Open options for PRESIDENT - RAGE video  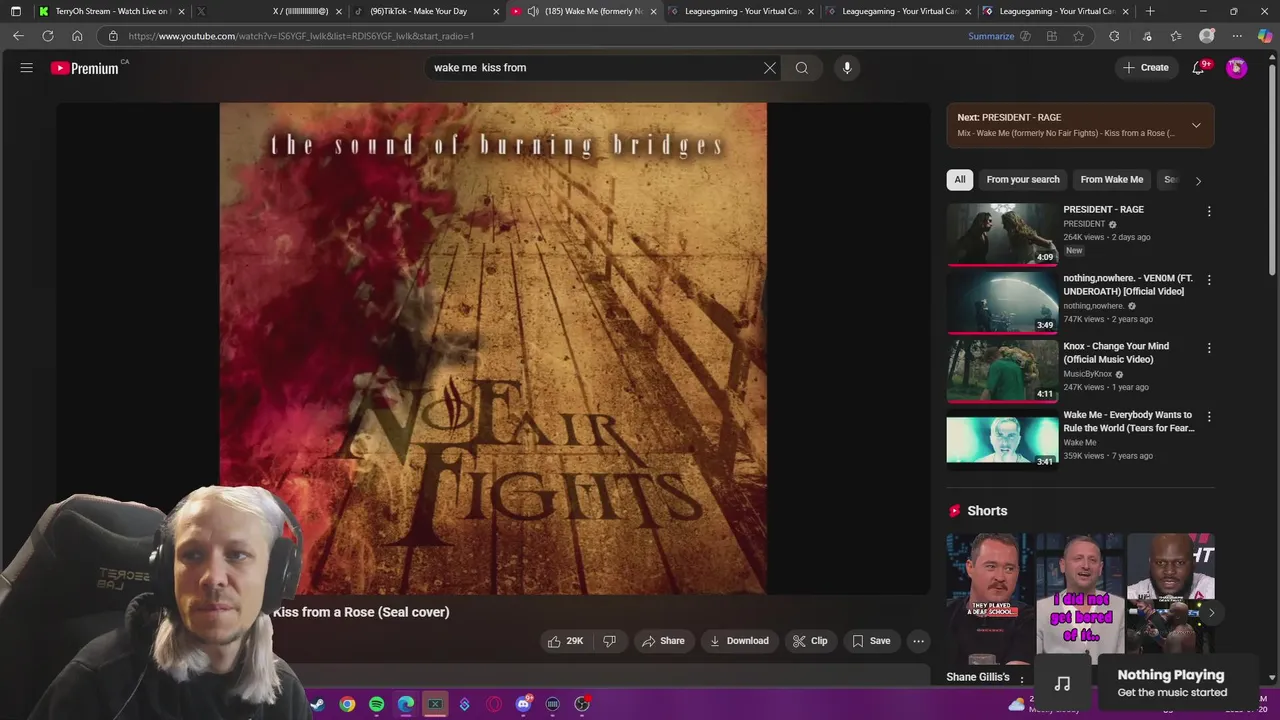pyautogui.click(x=1209, y=211)
